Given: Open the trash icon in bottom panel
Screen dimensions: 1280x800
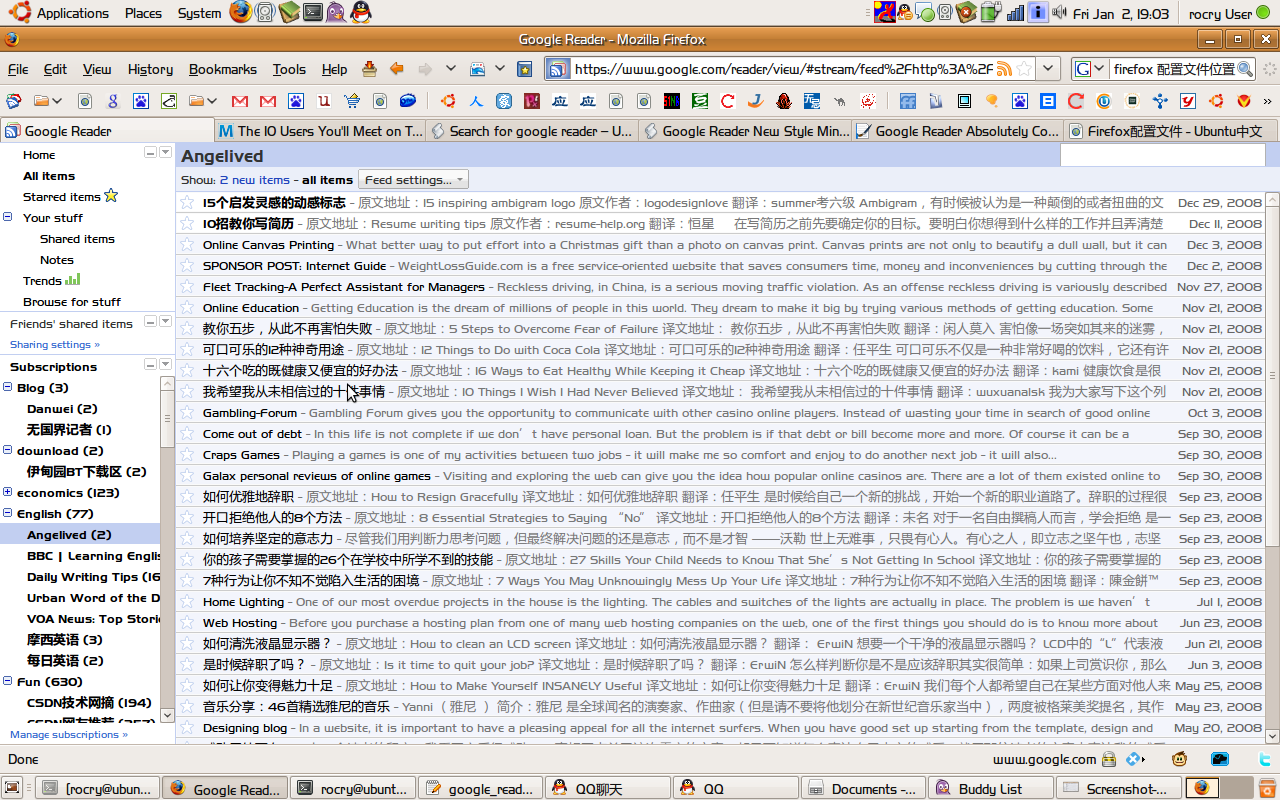Looking at the screenshot, I should click(x=1266, y=788).
